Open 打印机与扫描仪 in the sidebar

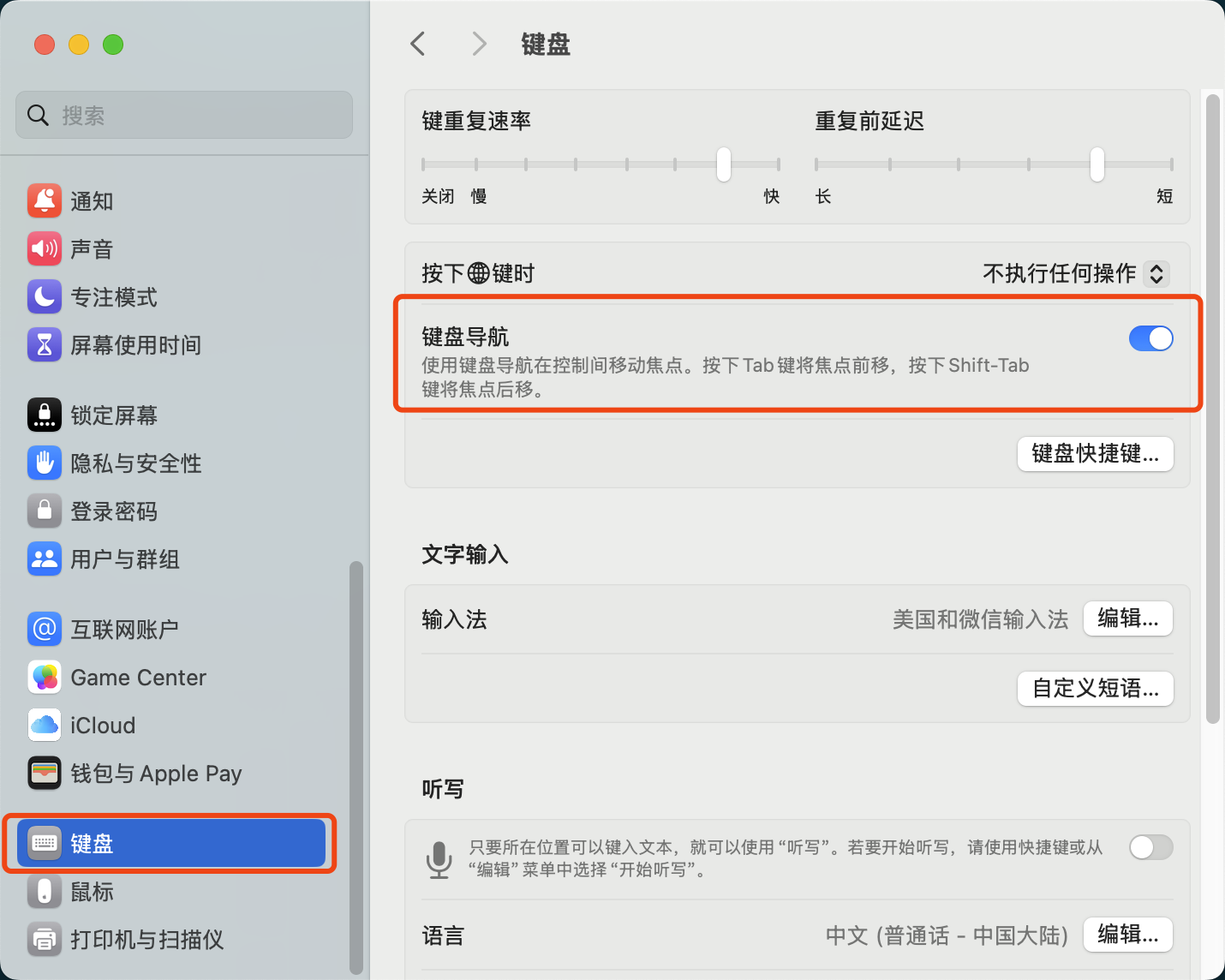click(146, 940)
